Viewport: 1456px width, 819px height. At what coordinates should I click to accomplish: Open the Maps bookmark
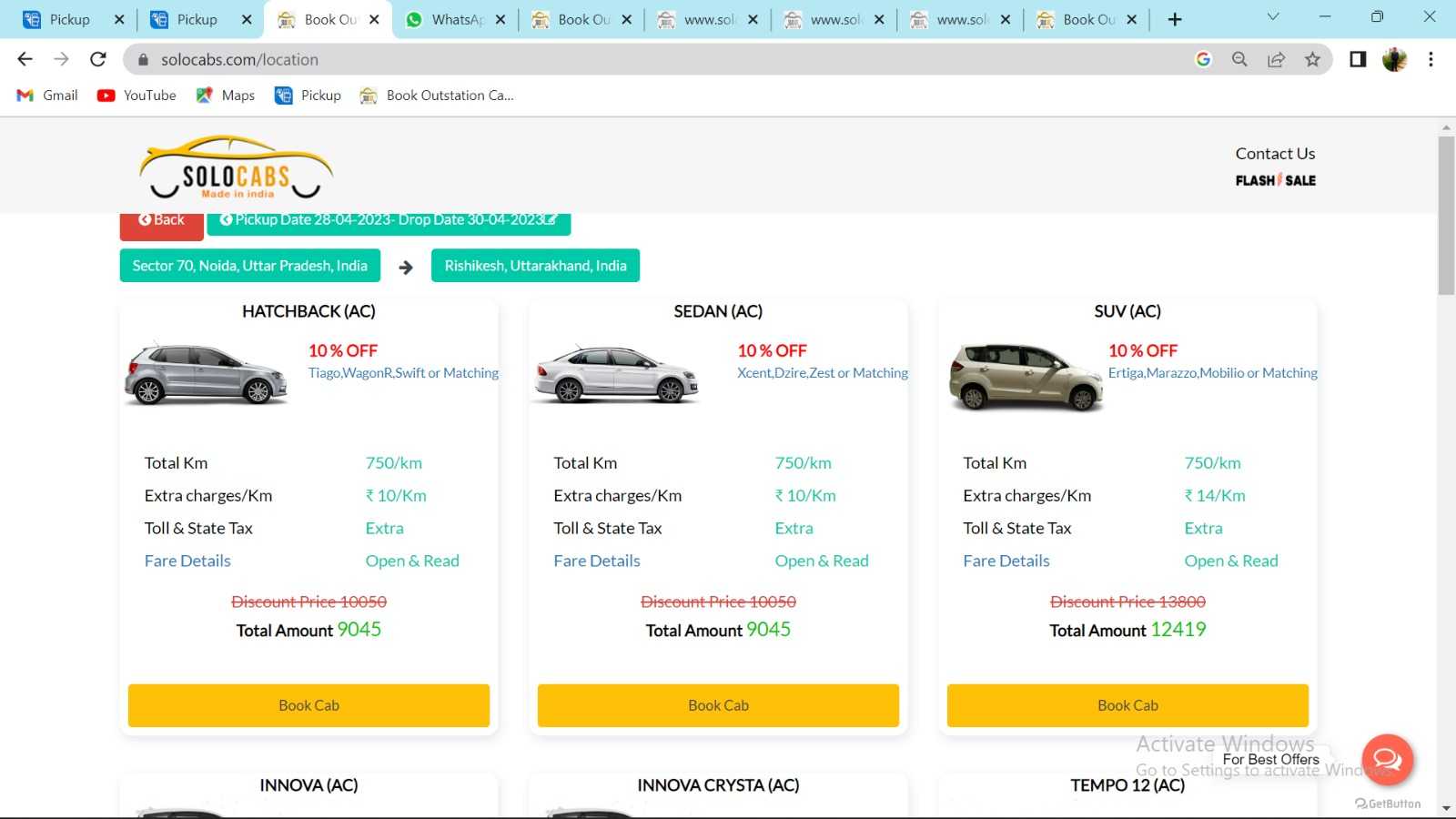pyautogui.click(x=225, y=96)
